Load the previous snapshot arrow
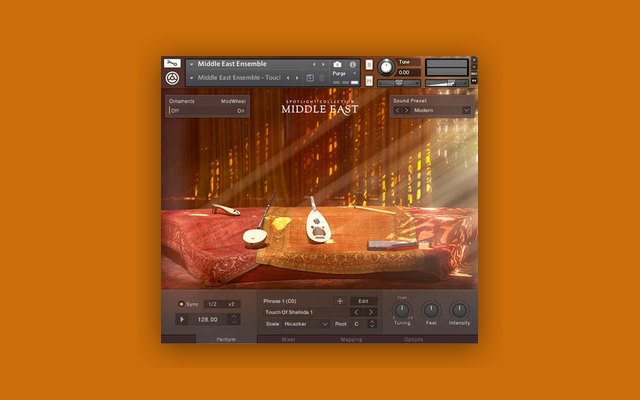 click(x=288, y=78)
